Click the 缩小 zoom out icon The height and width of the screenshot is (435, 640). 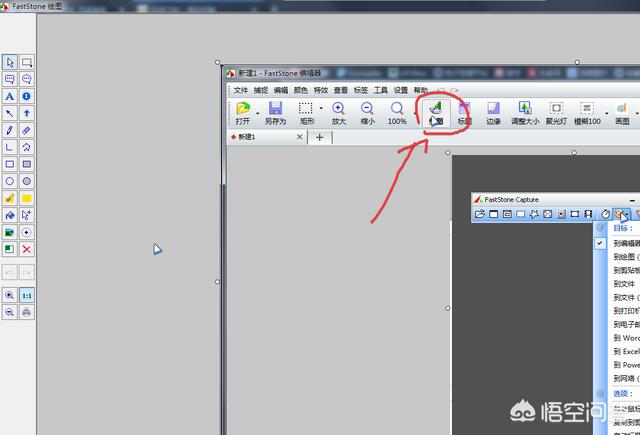click(x=367, y=111)
